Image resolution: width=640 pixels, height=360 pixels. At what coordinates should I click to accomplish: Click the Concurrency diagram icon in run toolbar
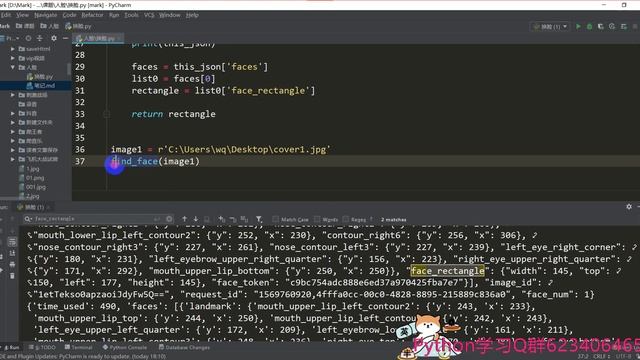(623, 26)
